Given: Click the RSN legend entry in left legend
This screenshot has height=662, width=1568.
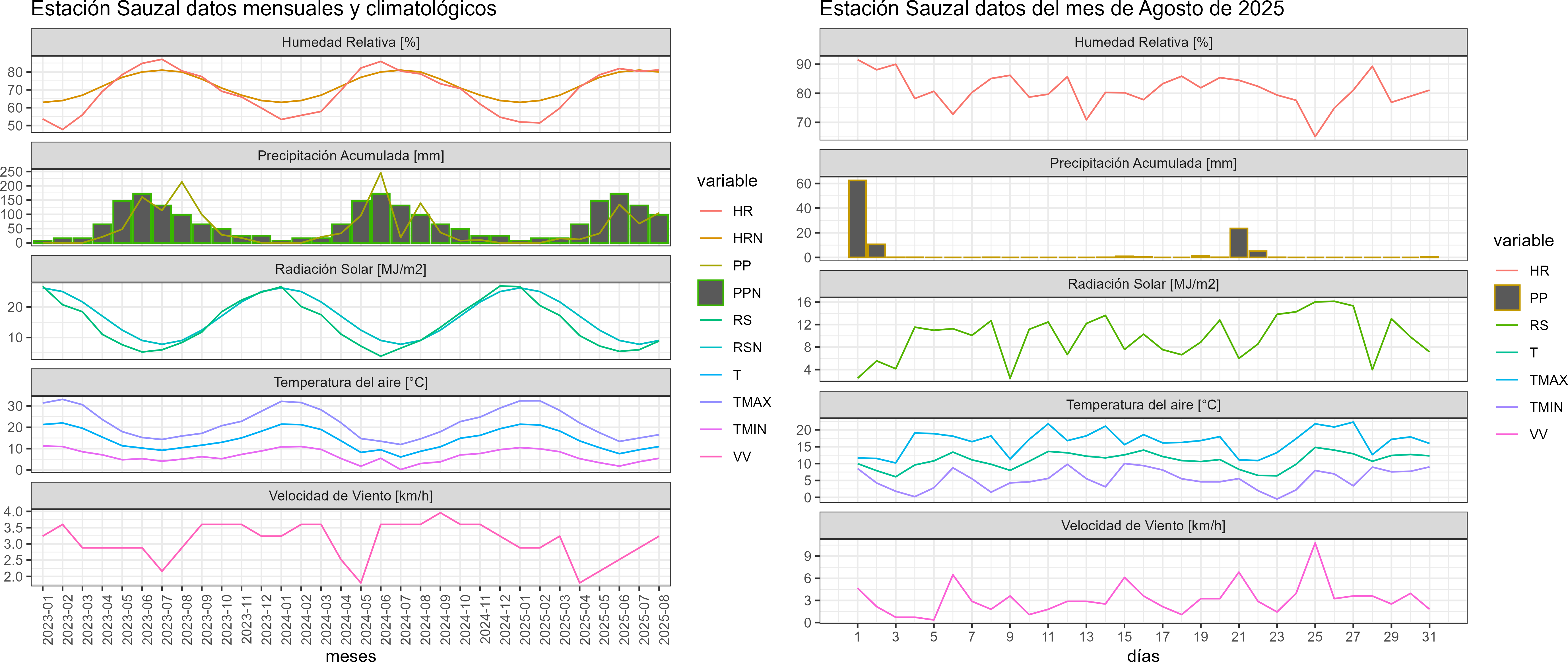Looking at the screenshot, I should [747, 347].
